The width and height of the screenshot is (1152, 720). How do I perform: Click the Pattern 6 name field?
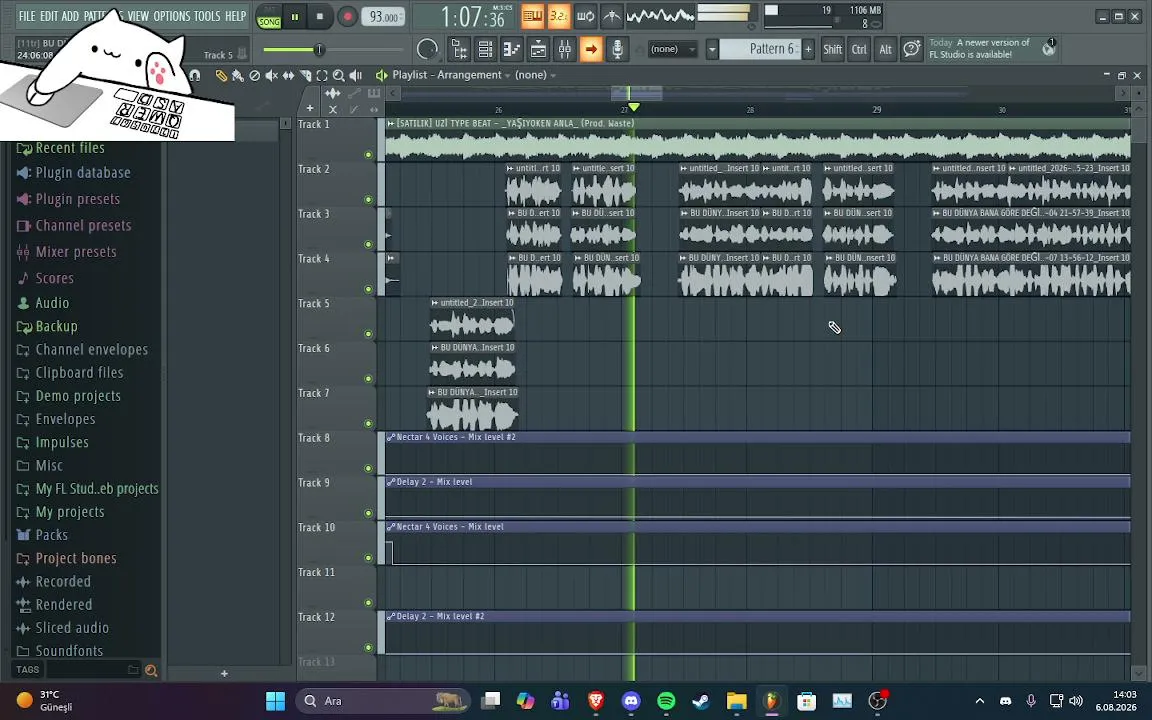760,49
